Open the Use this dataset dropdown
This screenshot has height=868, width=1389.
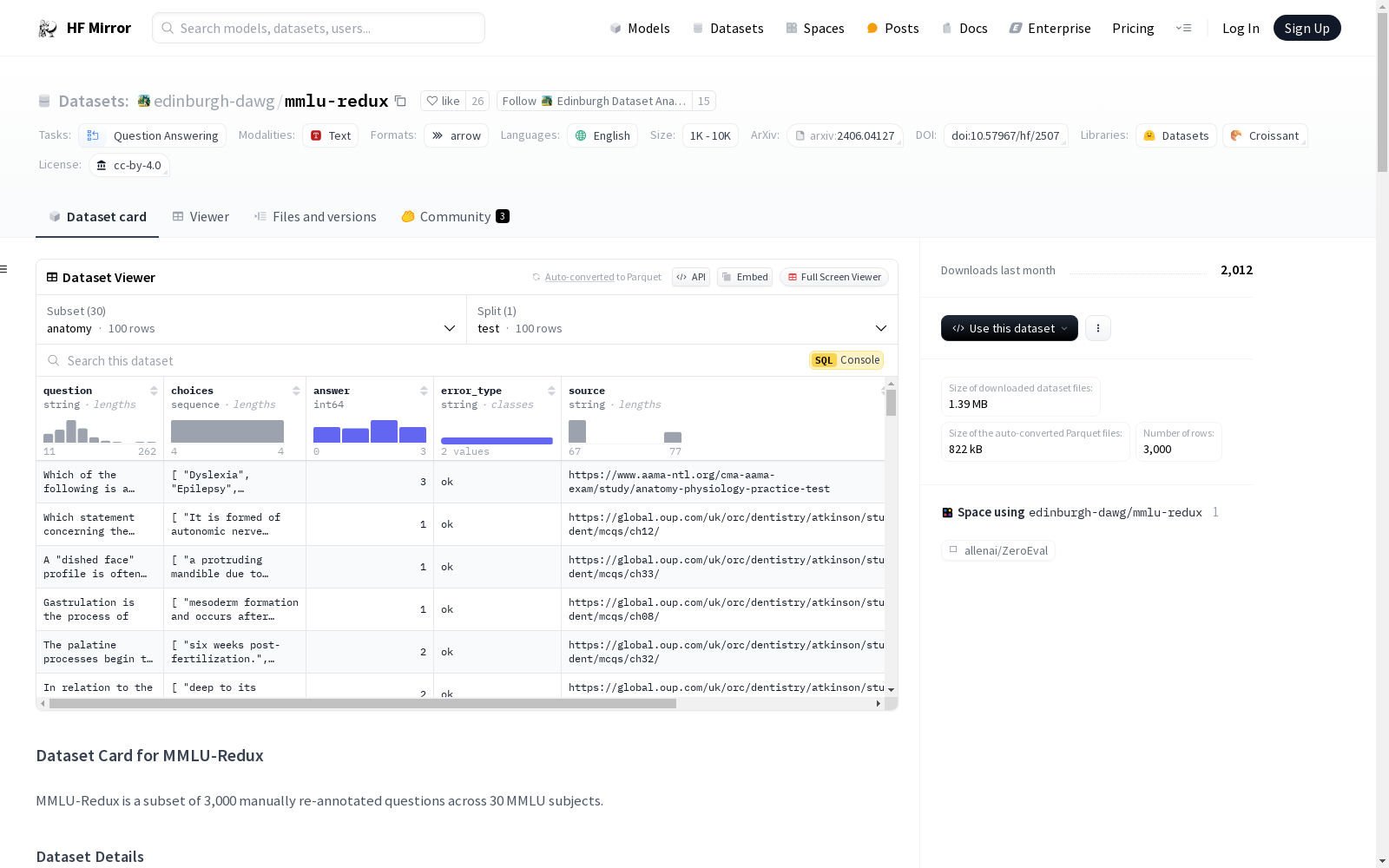pyautogui.click(x=1010, y=328)
